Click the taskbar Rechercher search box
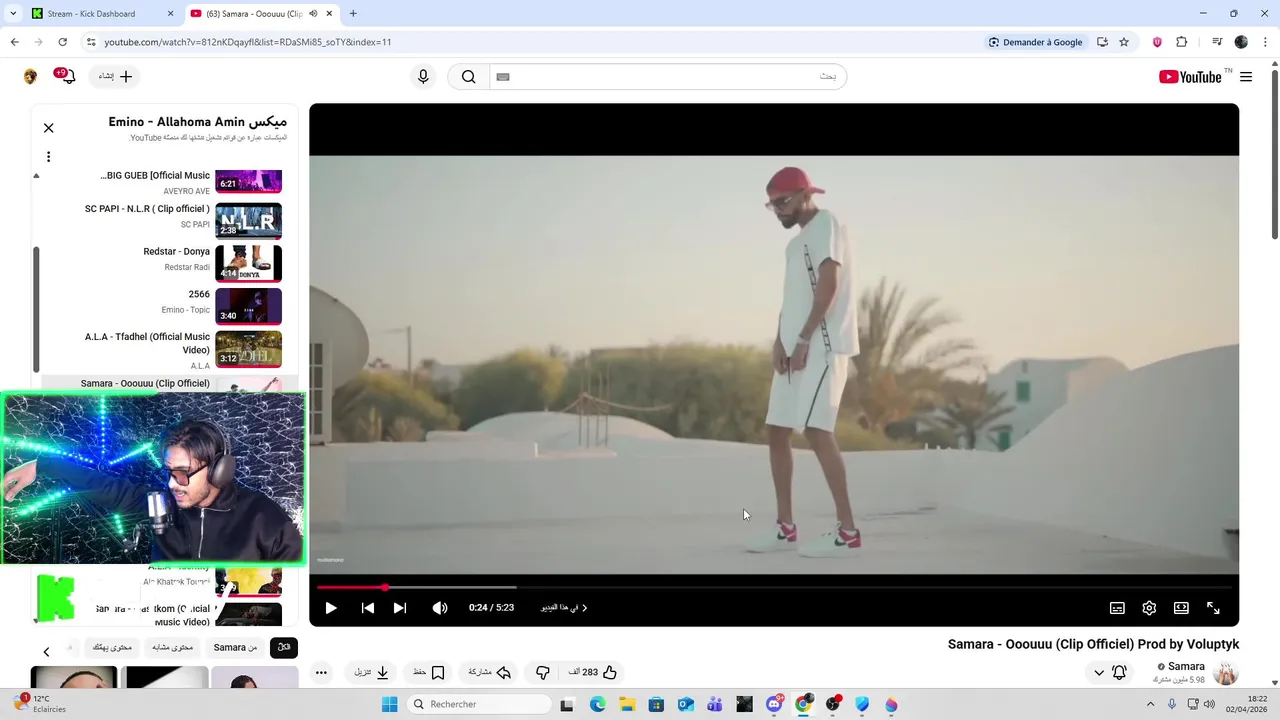This screenshot has width=1280, height=720. tap(480, 704)
